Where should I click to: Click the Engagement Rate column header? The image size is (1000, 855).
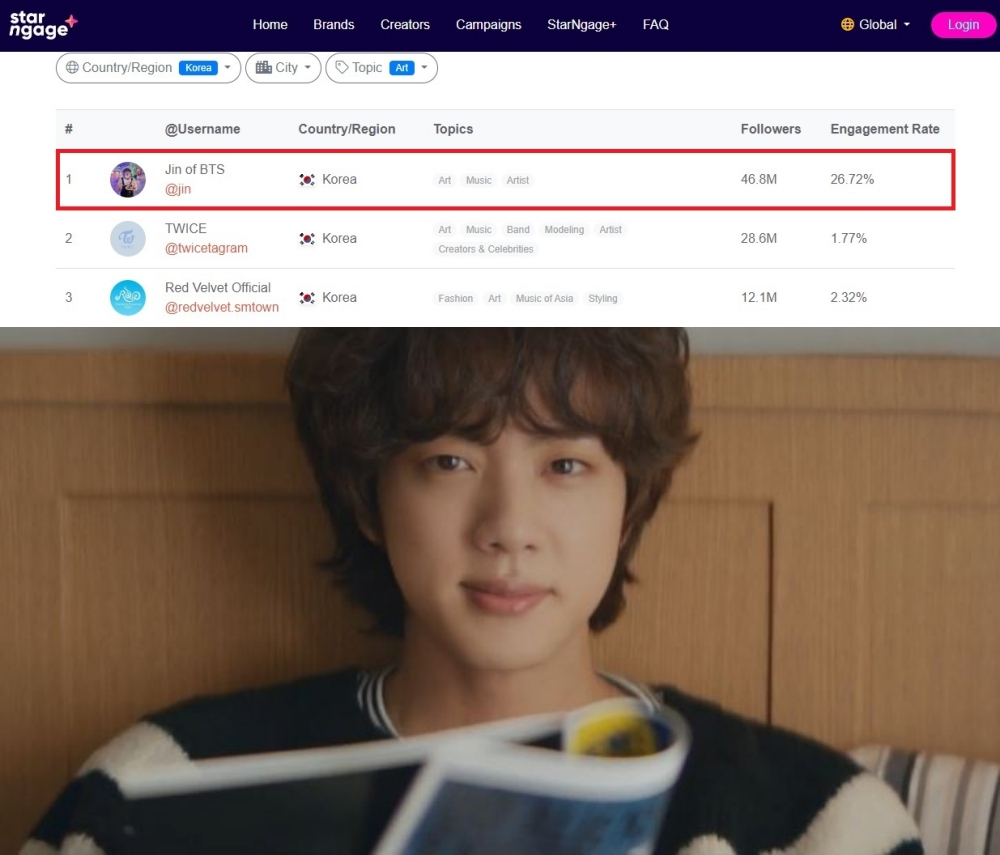pos(885,129)
